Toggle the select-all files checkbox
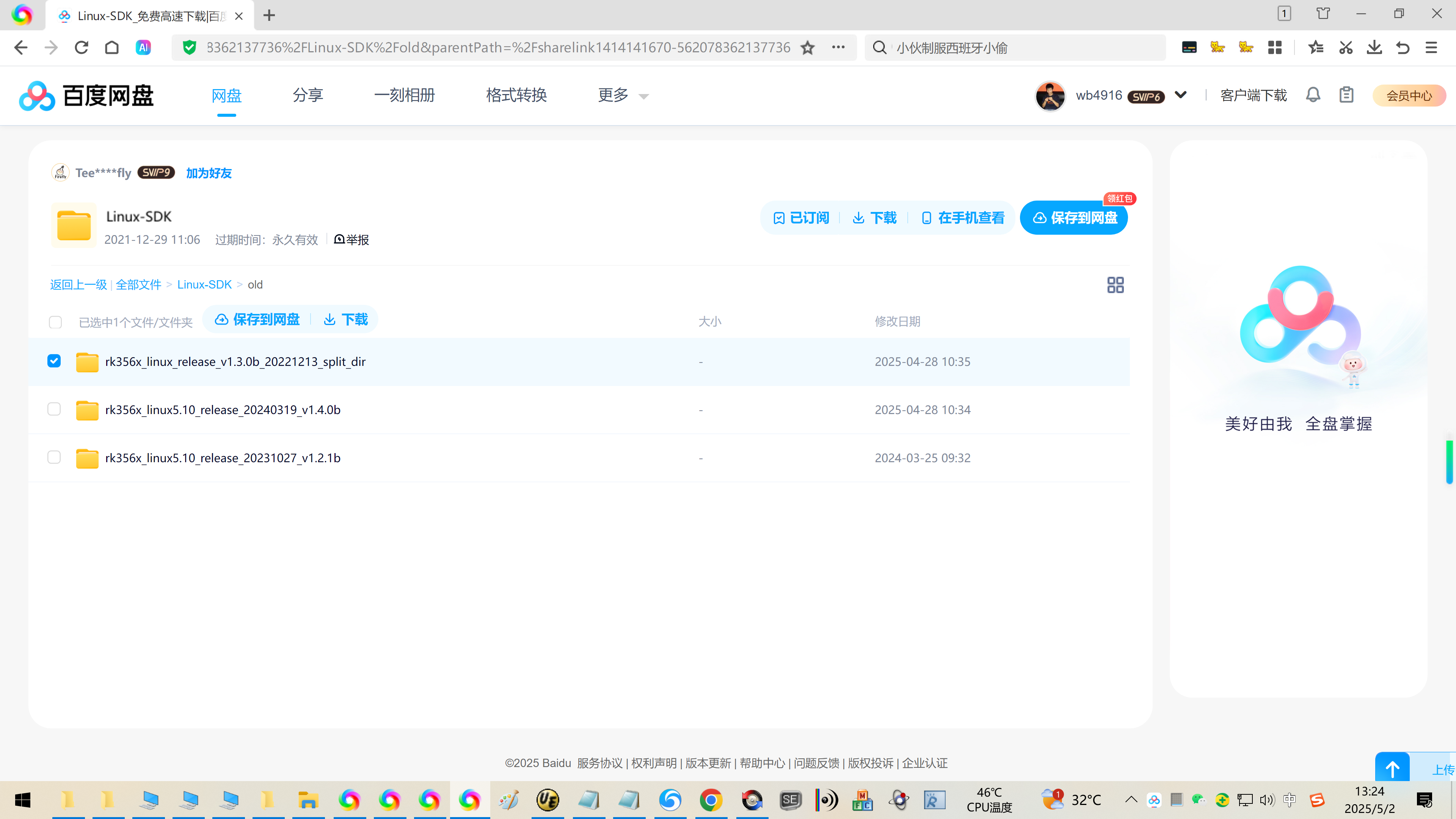Image resolution: width=1456 pixels, height=819 pixels. pyautogui.click(x=55, y=322)
